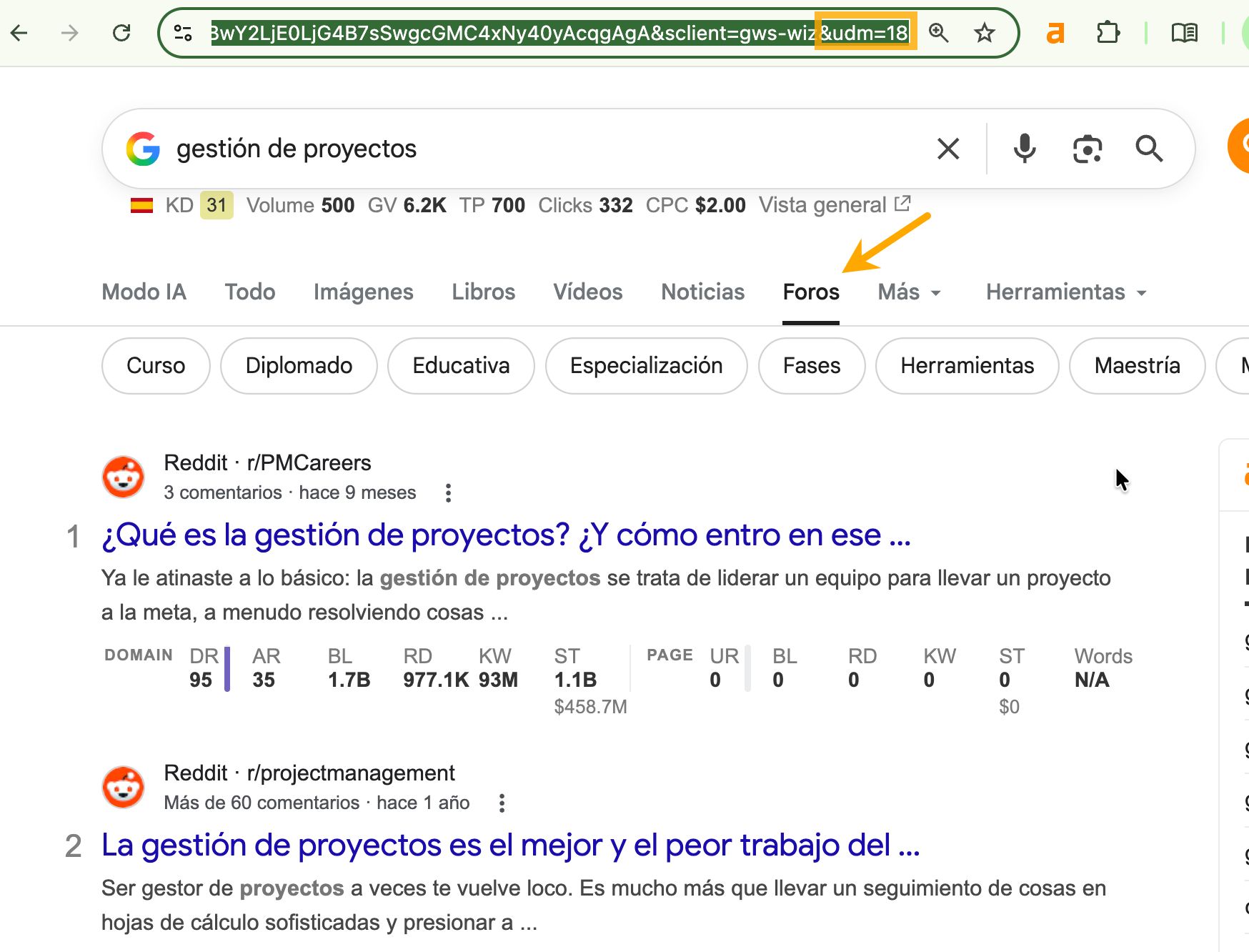Screen dimensions: 1249x952
Task: Submit search with the magnifier button
Action: (1149, 149)
